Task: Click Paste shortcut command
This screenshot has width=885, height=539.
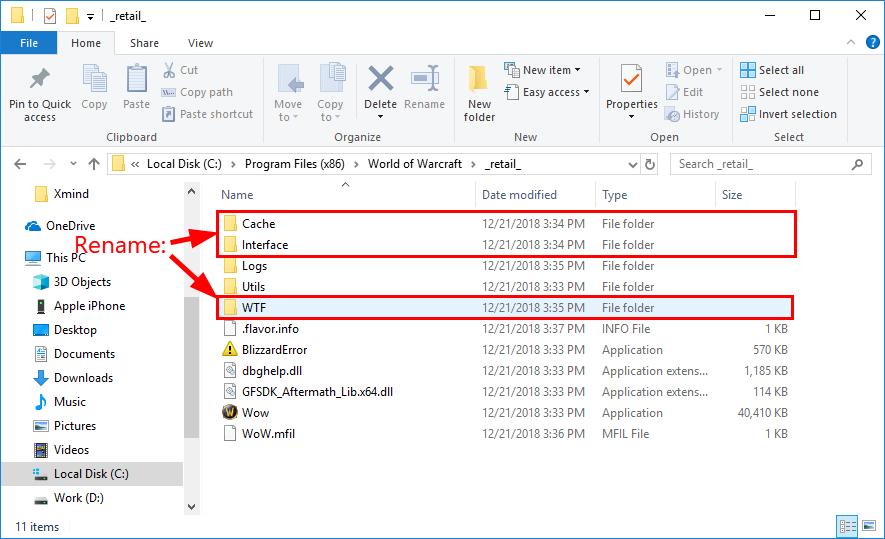Action: point(208,114)
